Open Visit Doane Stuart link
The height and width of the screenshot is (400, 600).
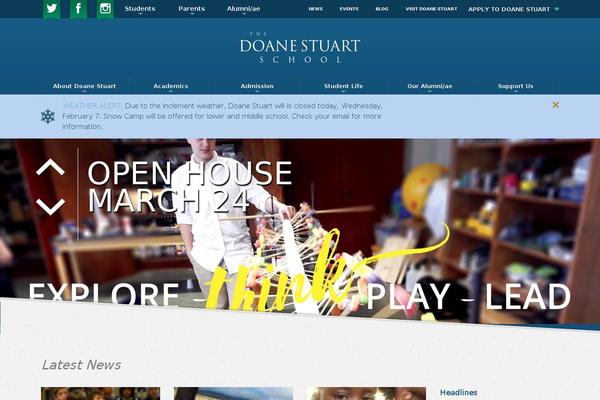click(431, 9)
